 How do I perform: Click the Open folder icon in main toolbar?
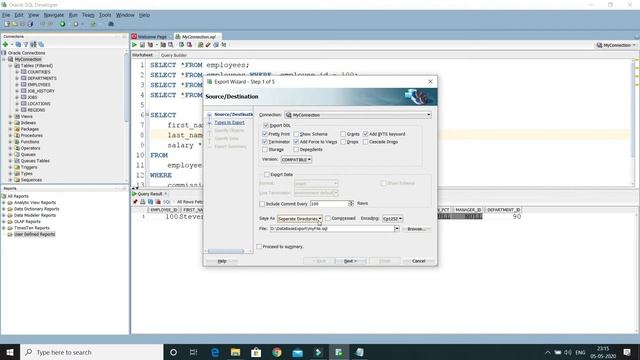click(15, 24)
